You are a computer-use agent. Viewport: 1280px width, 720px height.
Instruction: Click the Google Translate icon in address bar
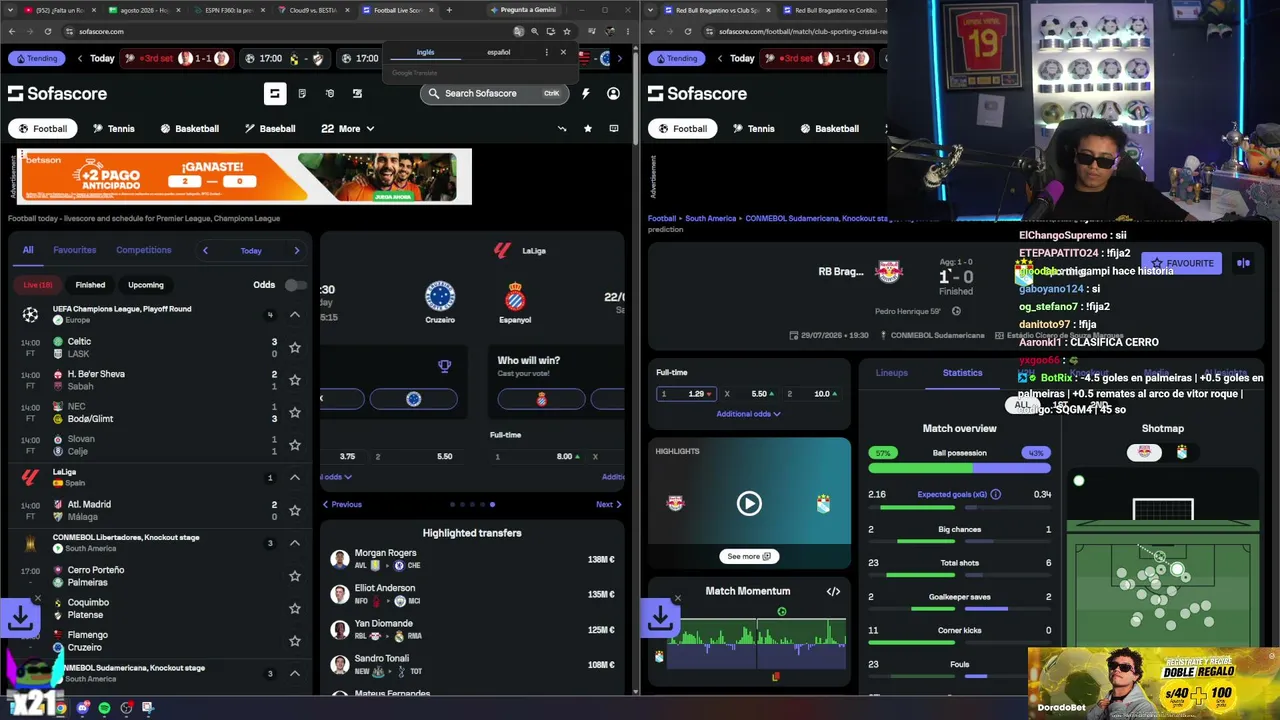pos(518,31)
